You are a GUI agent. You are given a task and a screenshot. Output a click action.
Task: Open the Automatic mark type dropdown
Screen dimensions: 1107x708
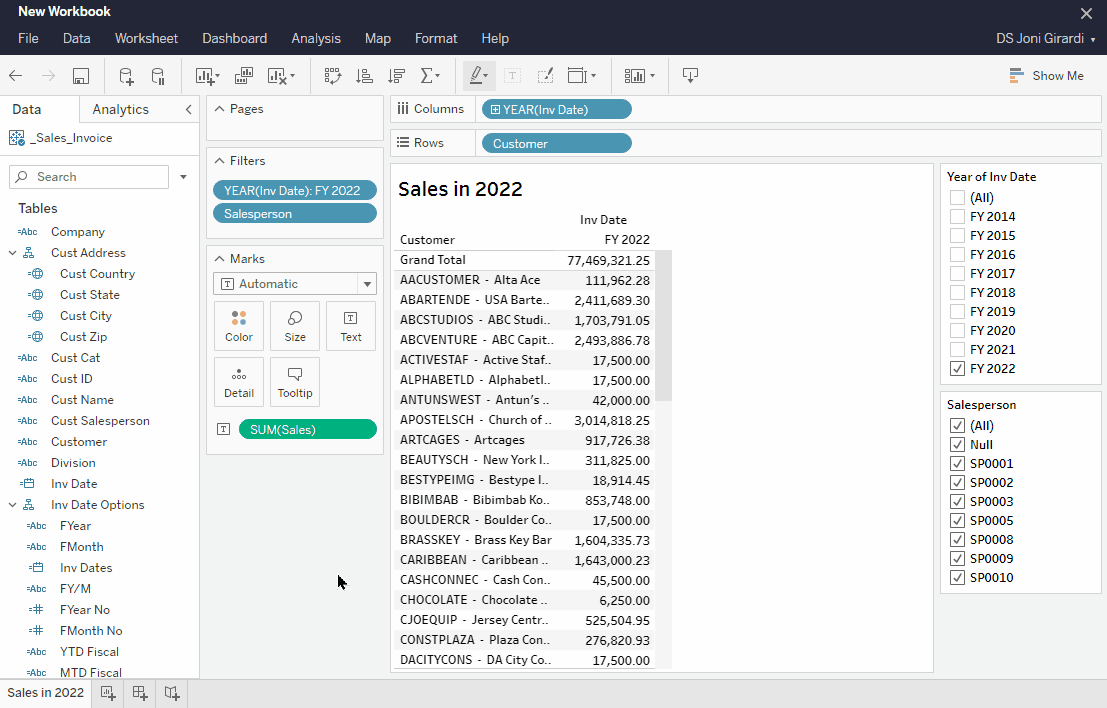pyautogui.click(x=294, y=284)
